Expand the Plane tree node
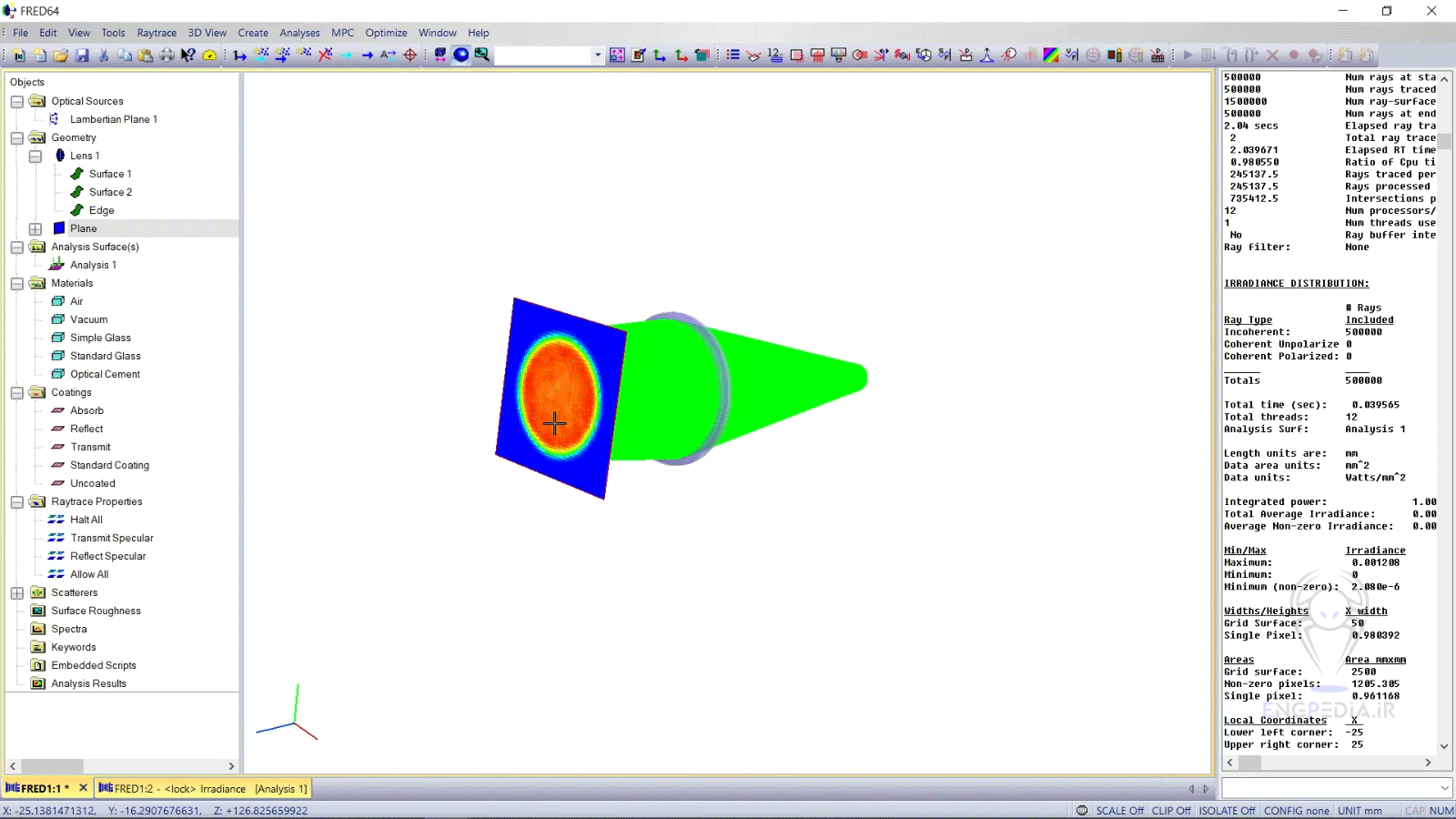Screen dimensions: 1456x819 [35, 229]
